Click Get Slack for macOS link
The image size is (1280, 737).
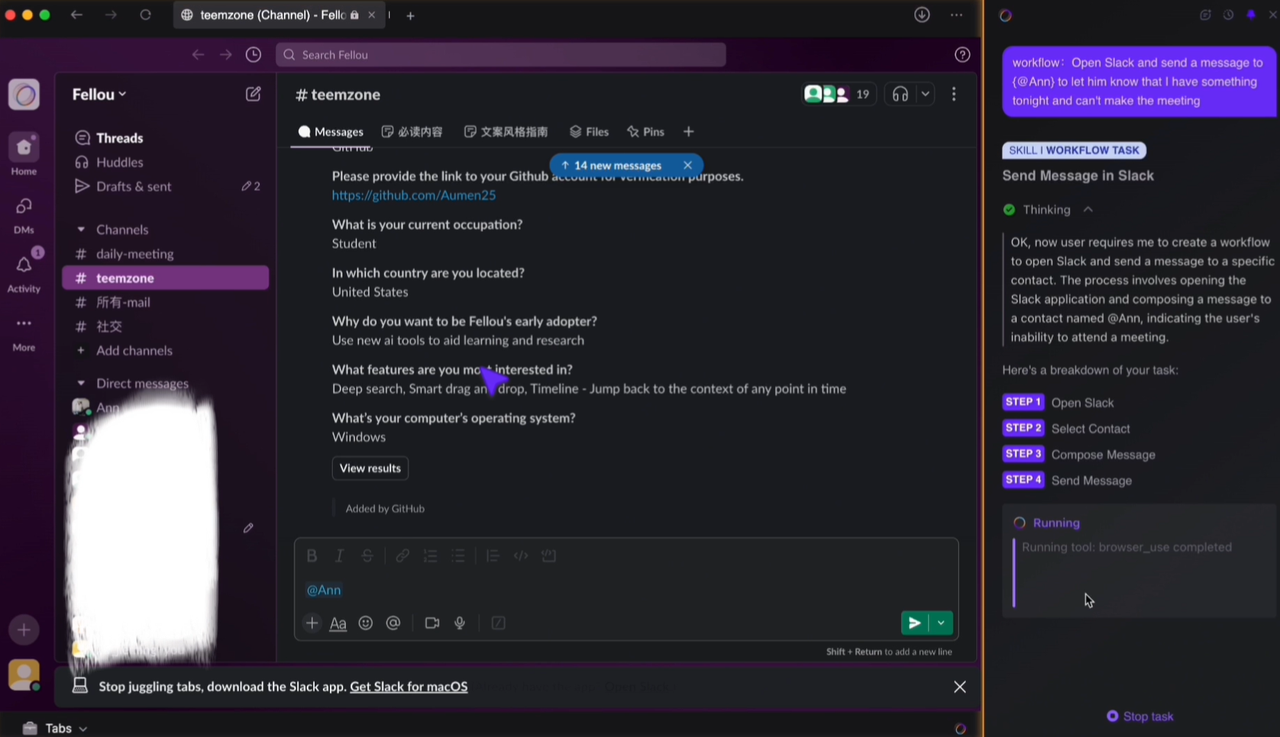click(409, 687)
